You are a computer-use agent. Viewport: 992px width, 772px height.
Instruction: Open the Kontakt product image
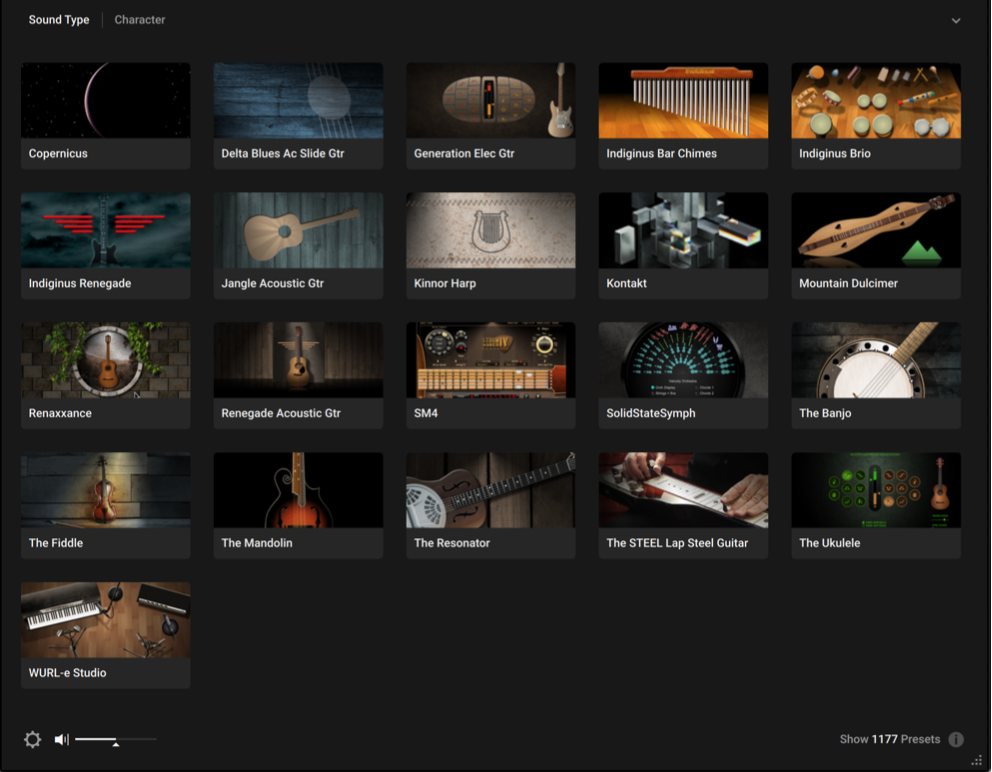coord(683,230)
